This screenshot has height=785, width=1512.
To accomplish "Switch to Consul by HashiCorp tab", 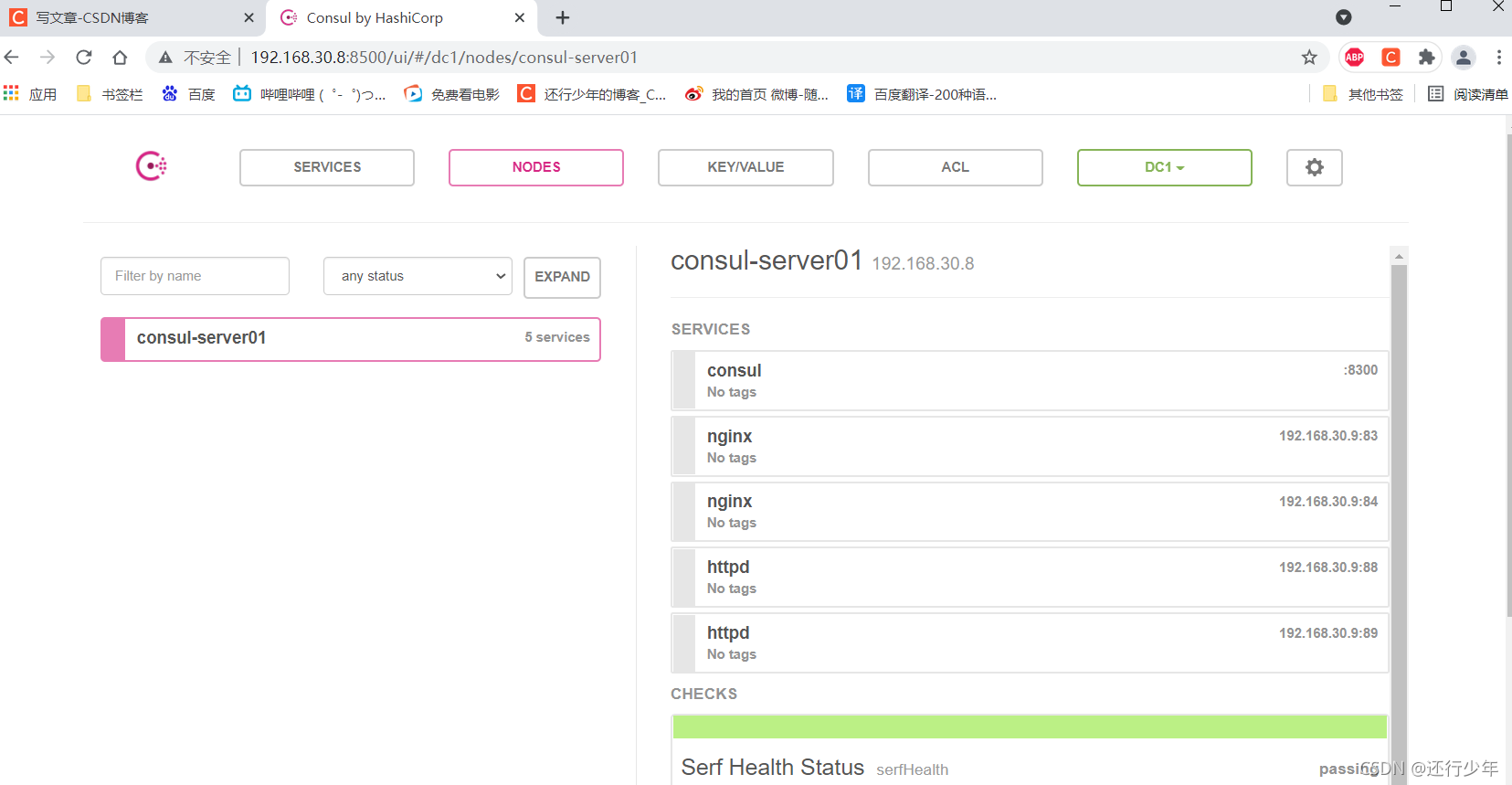I will pos(402,17).
